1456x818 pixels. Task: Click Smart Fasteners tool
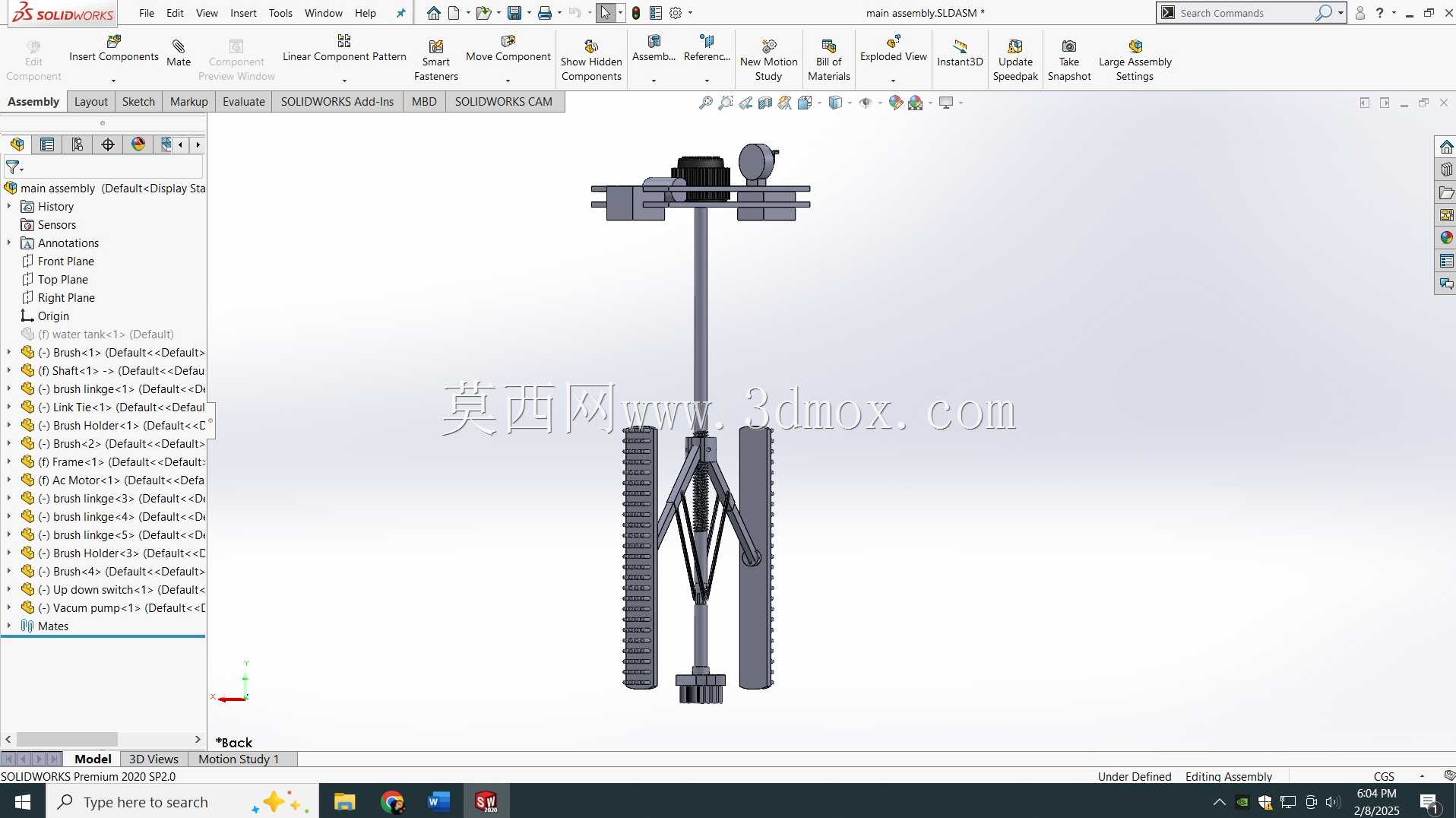(x=436, y=60)
